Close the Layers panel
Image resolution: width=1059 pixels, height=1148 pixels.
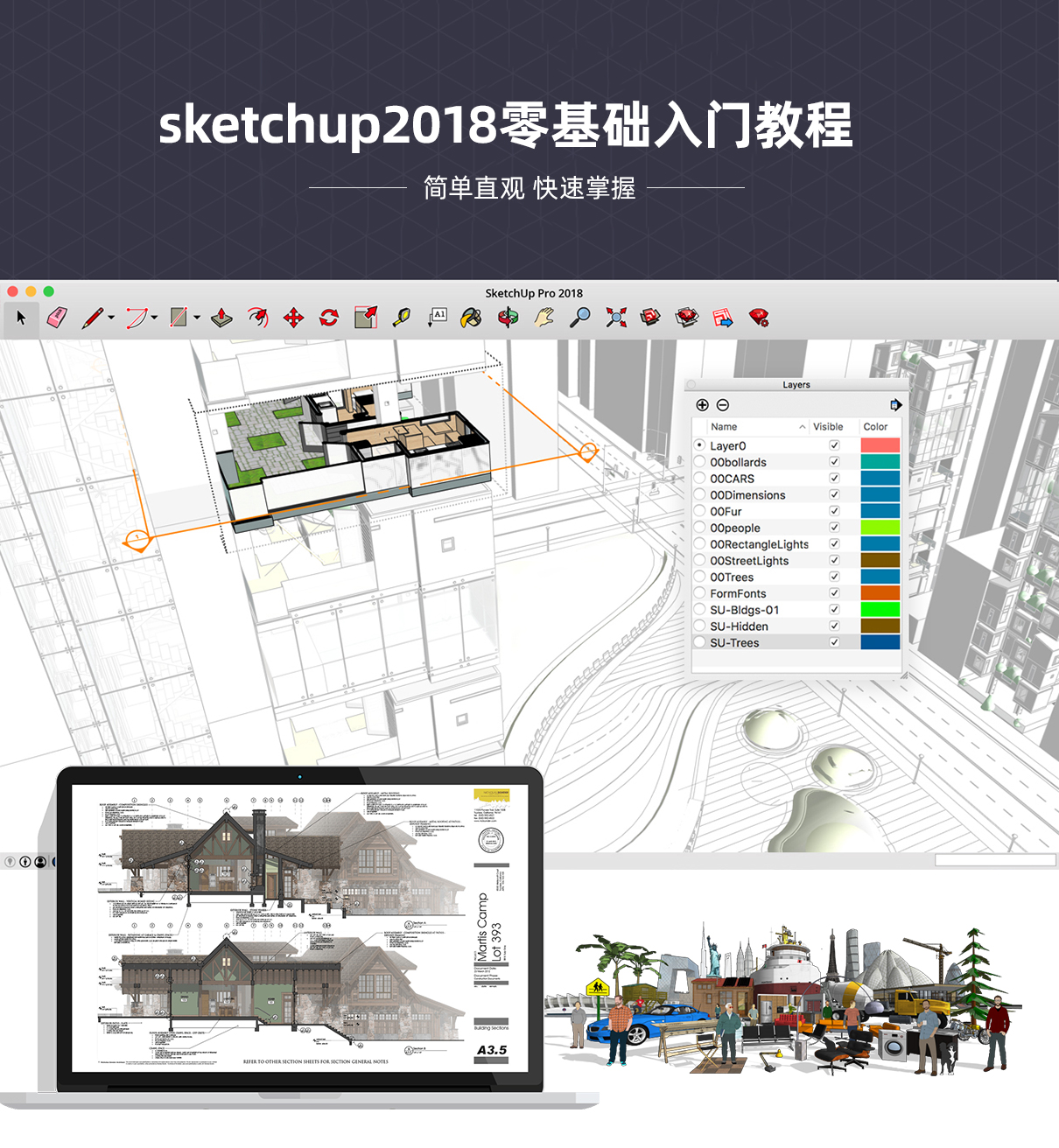(x=691, y=385)
